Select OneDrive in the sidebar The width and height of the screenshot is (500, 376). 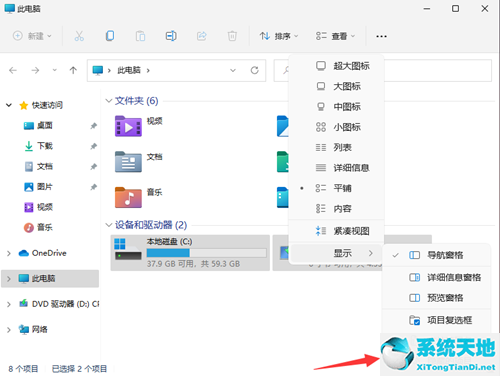(x=49, y=253)
